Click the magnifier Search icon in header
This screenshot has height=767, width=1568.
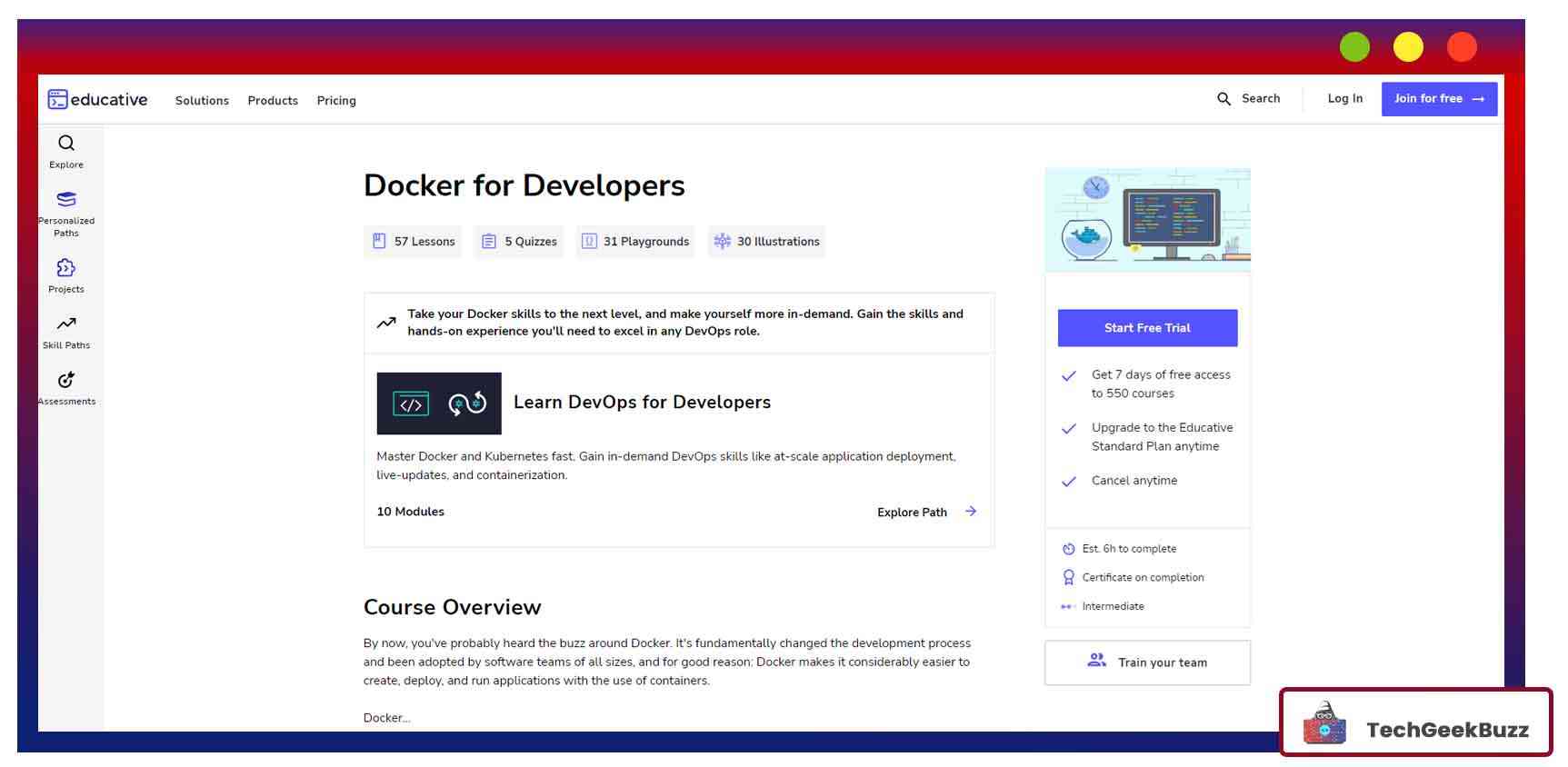1223,99
